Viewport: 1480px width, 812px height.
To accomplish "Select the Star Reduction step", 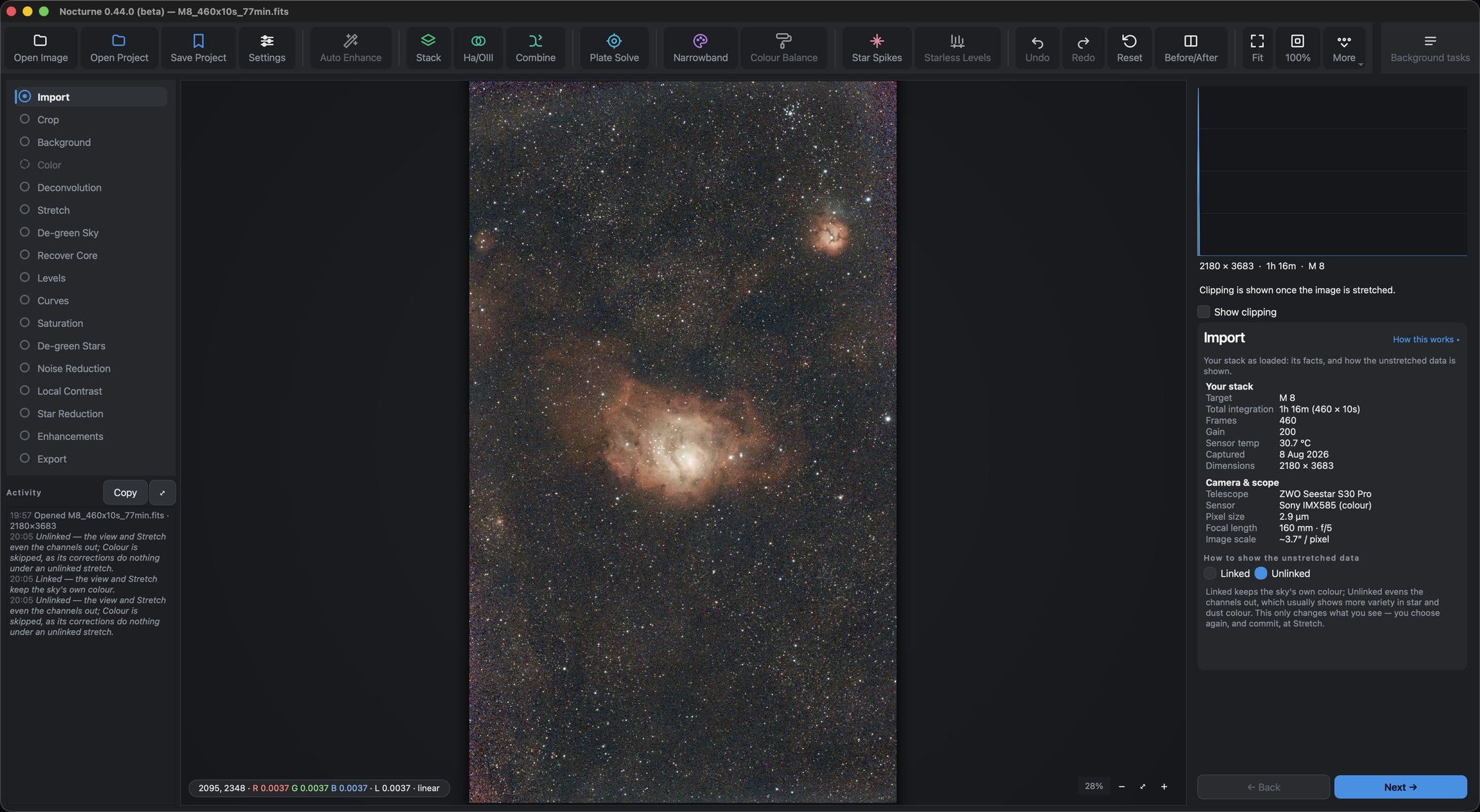I will point(89,413).
